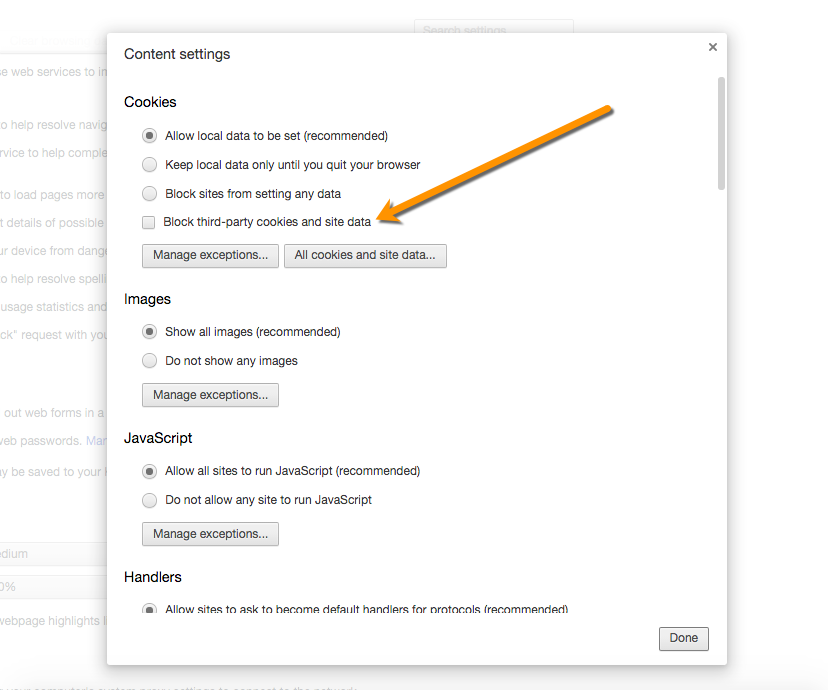The height and width of the screenshot is (690, 828).
Task: Open Manage exceptions under Cookies
Action: 210,256
